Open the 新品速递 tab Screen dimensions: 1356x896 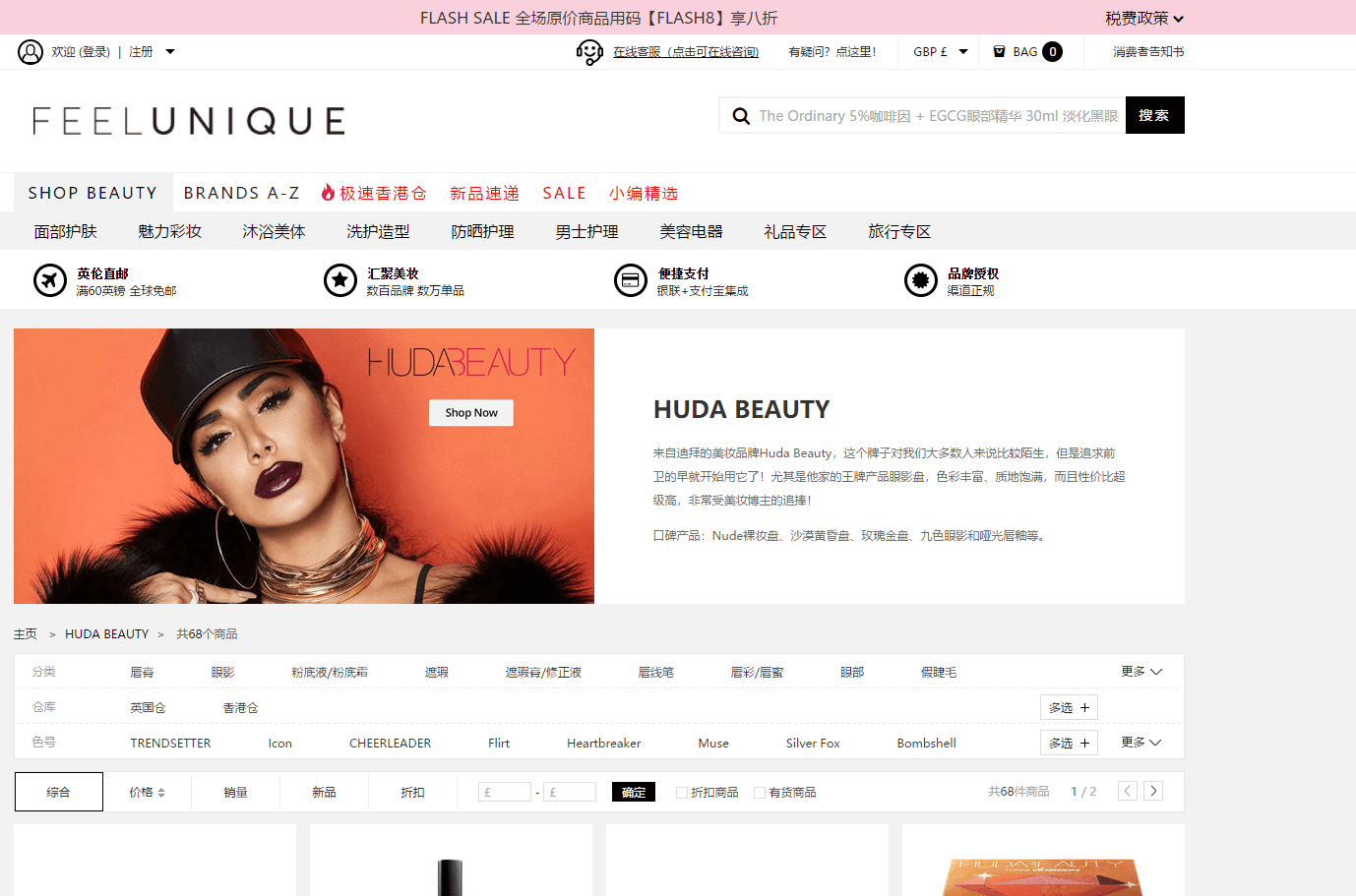[484, 194]
